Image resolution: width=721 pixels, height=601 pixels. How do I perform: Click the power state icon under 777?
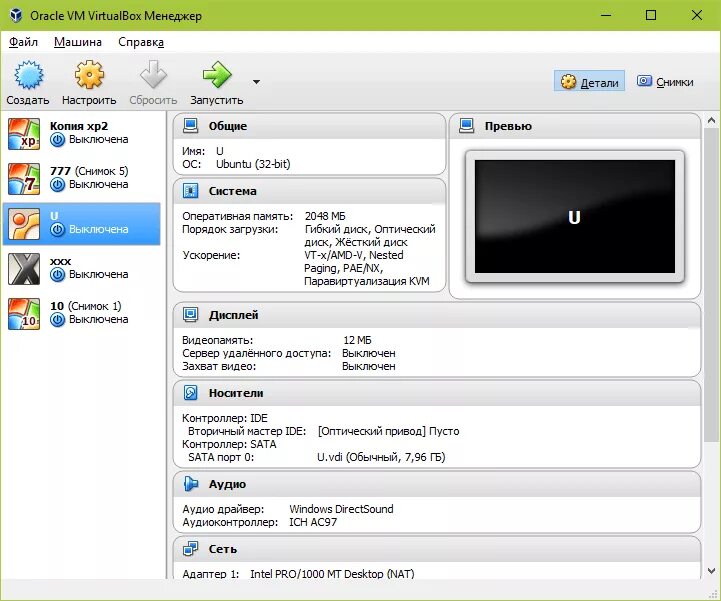[x=57, y=184]
